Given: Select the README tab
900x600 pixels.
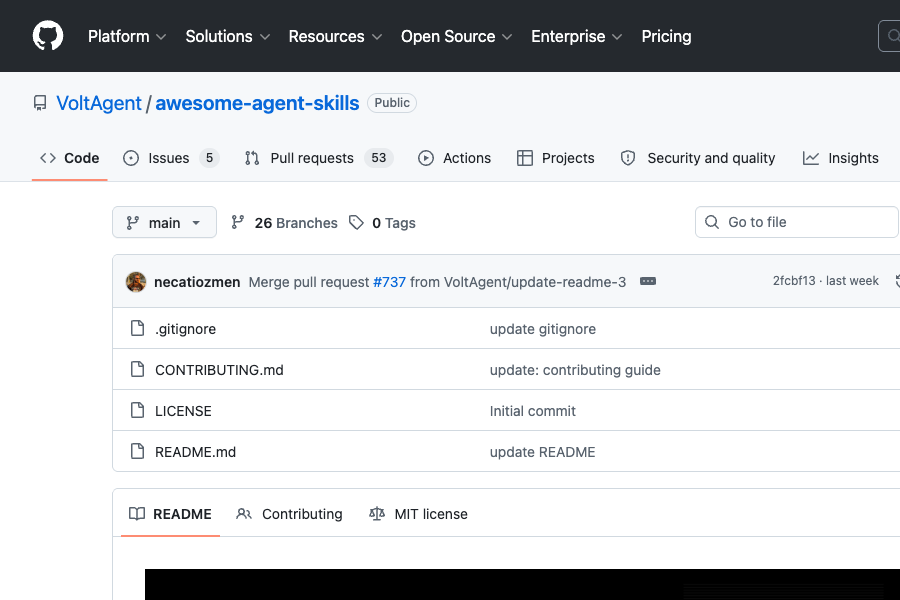Looking at the screenshot, I should pyautogui.click(x=170, y=514).
